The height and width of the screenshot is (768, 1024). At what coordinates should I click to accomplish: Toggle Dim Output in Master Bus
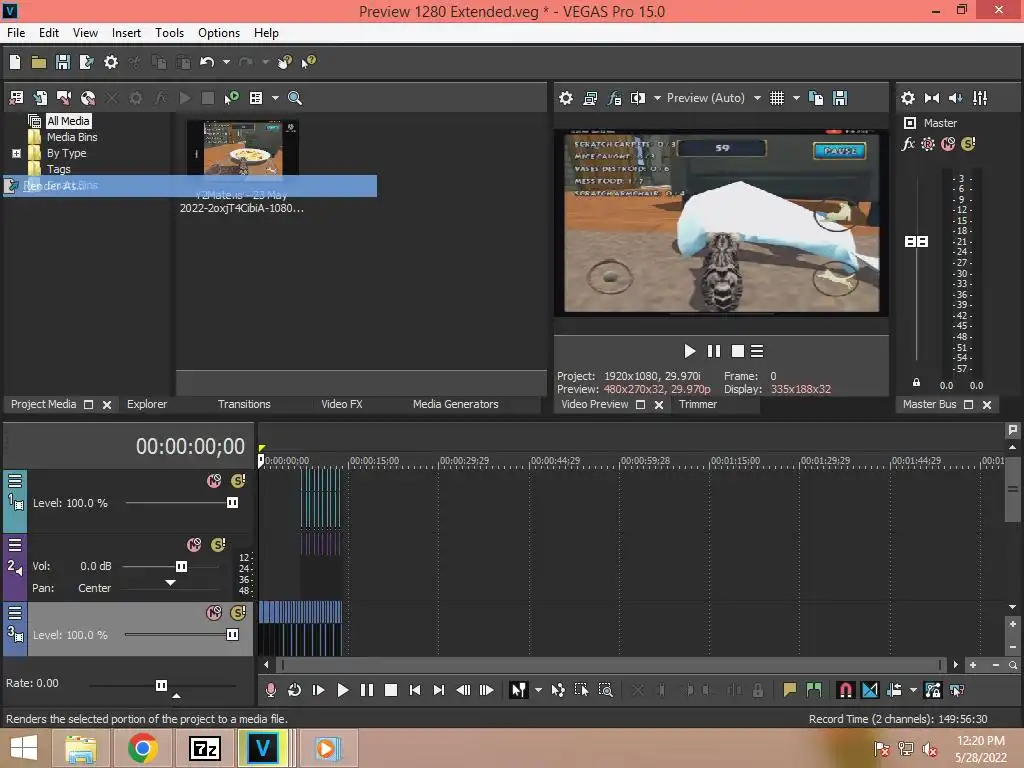click(956, 98)
